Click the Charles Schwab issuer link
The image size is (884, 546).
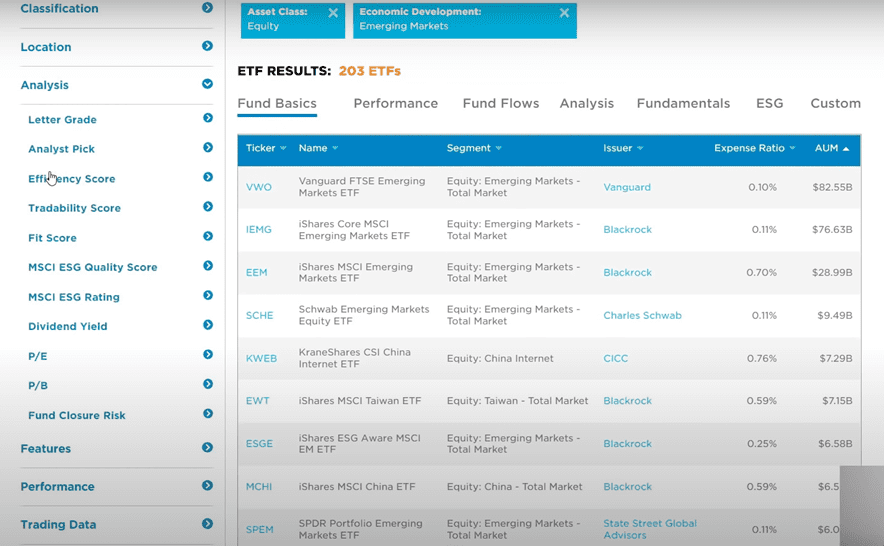pyautogui.click(x=642, y=315)
